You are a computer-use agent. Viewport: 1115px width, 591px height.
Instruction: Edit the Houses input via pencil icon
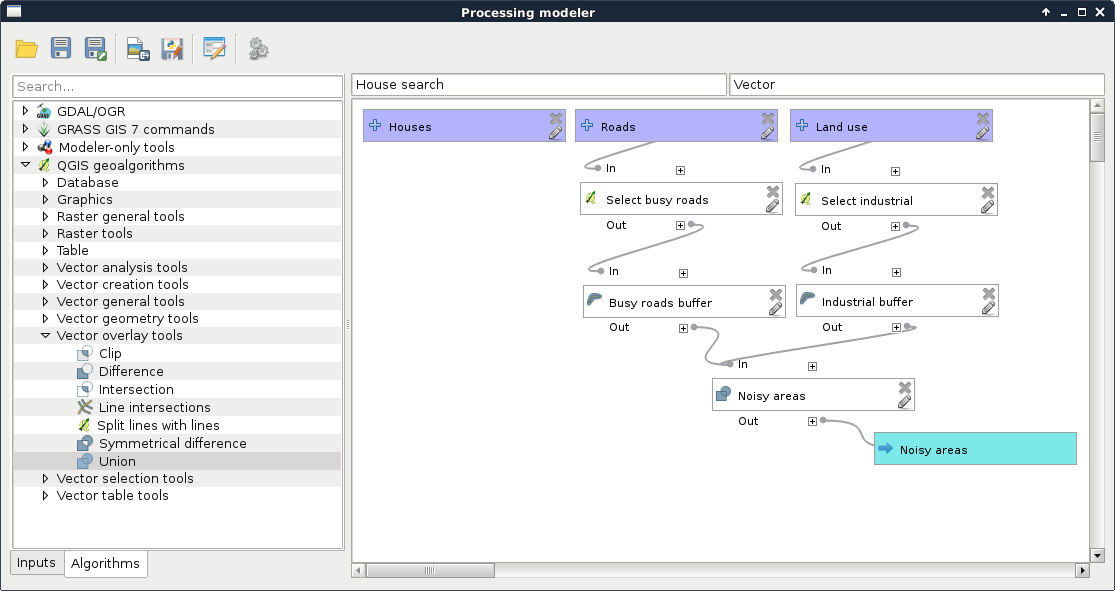(x=555, y=133)
